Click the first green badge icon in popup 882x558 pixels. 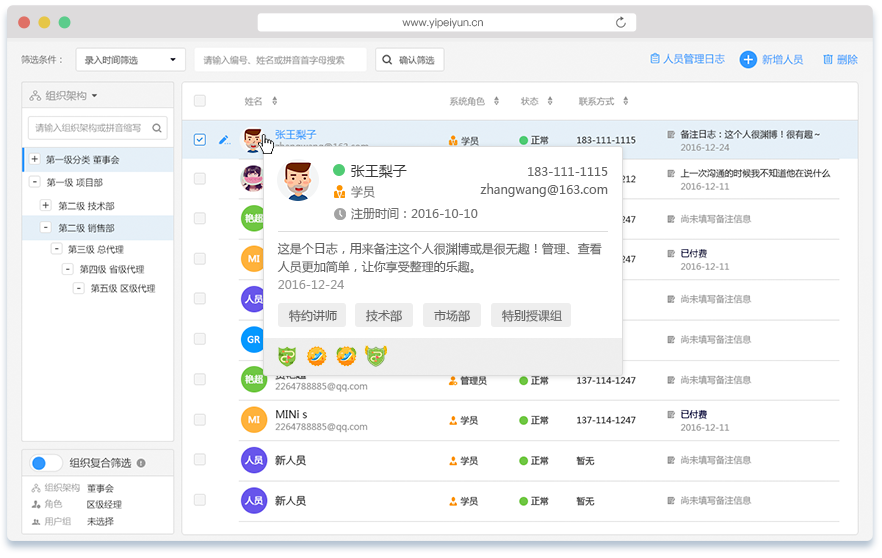point(287,355)
